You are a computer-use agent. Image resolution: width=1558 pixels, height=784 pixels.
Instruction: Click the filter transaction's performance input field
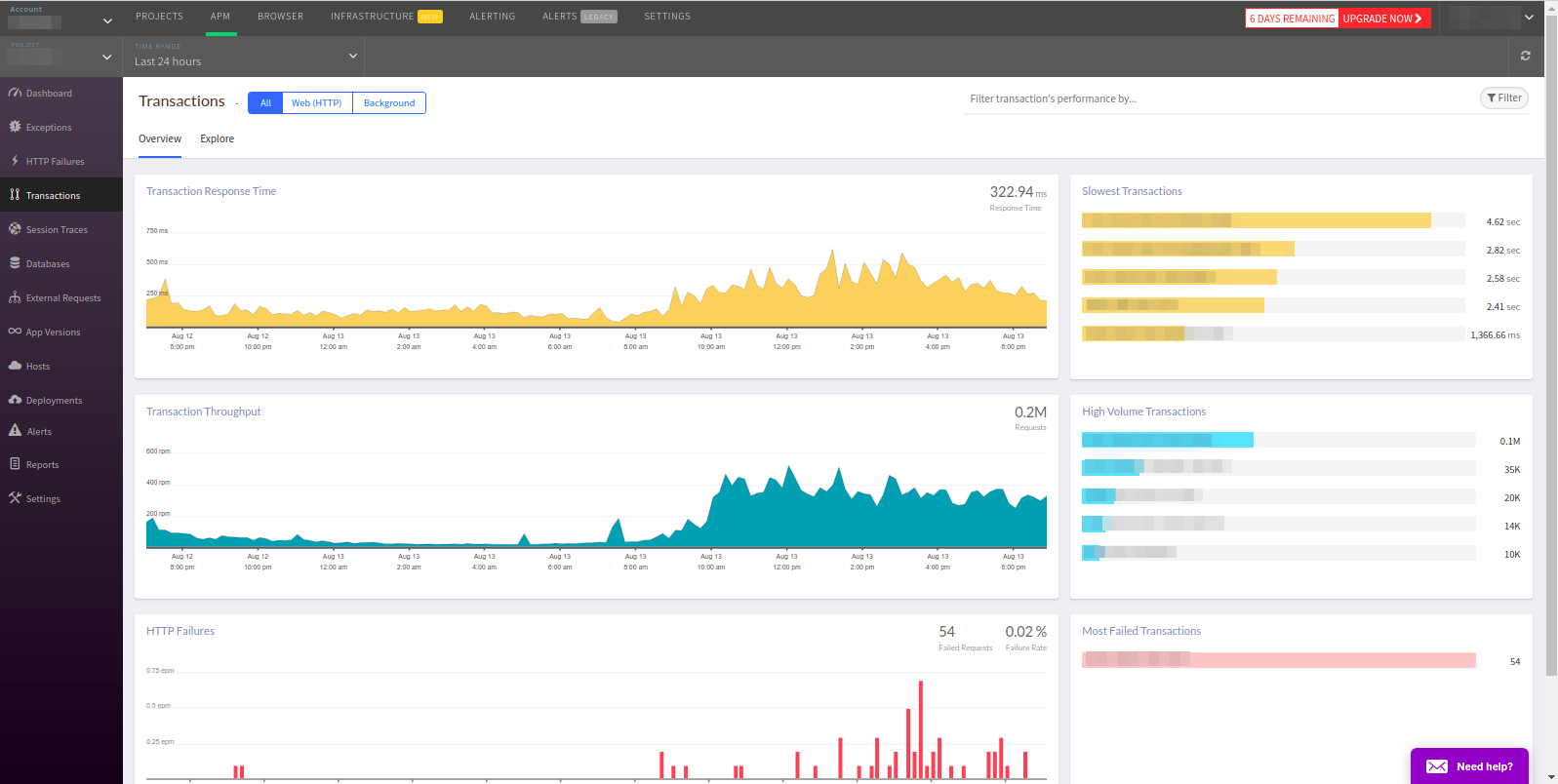click(x=1215, y=98)
